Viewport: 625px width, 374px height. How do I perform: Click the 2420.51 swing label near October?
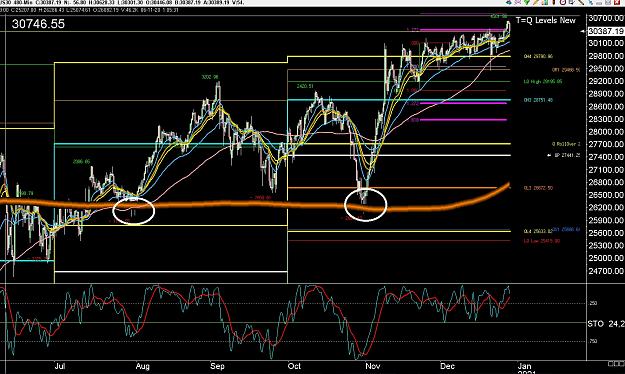tap(305, 86)
